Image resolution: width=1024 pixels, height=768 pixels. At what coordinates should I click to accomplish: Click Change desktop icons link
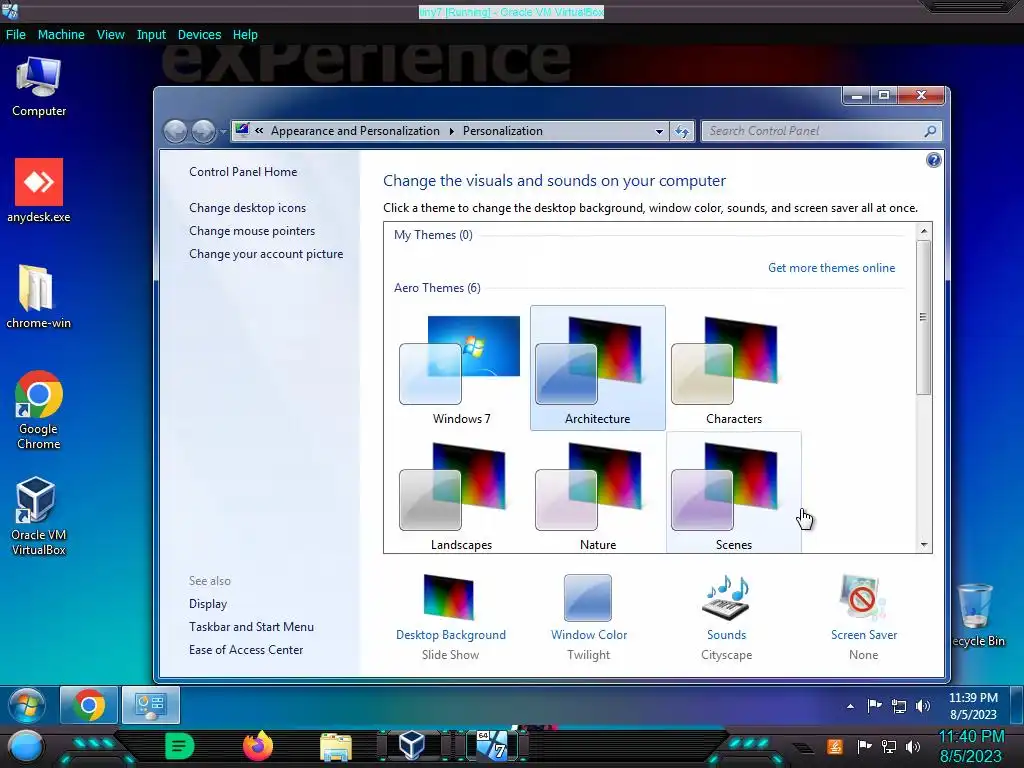tap(248, 208)
